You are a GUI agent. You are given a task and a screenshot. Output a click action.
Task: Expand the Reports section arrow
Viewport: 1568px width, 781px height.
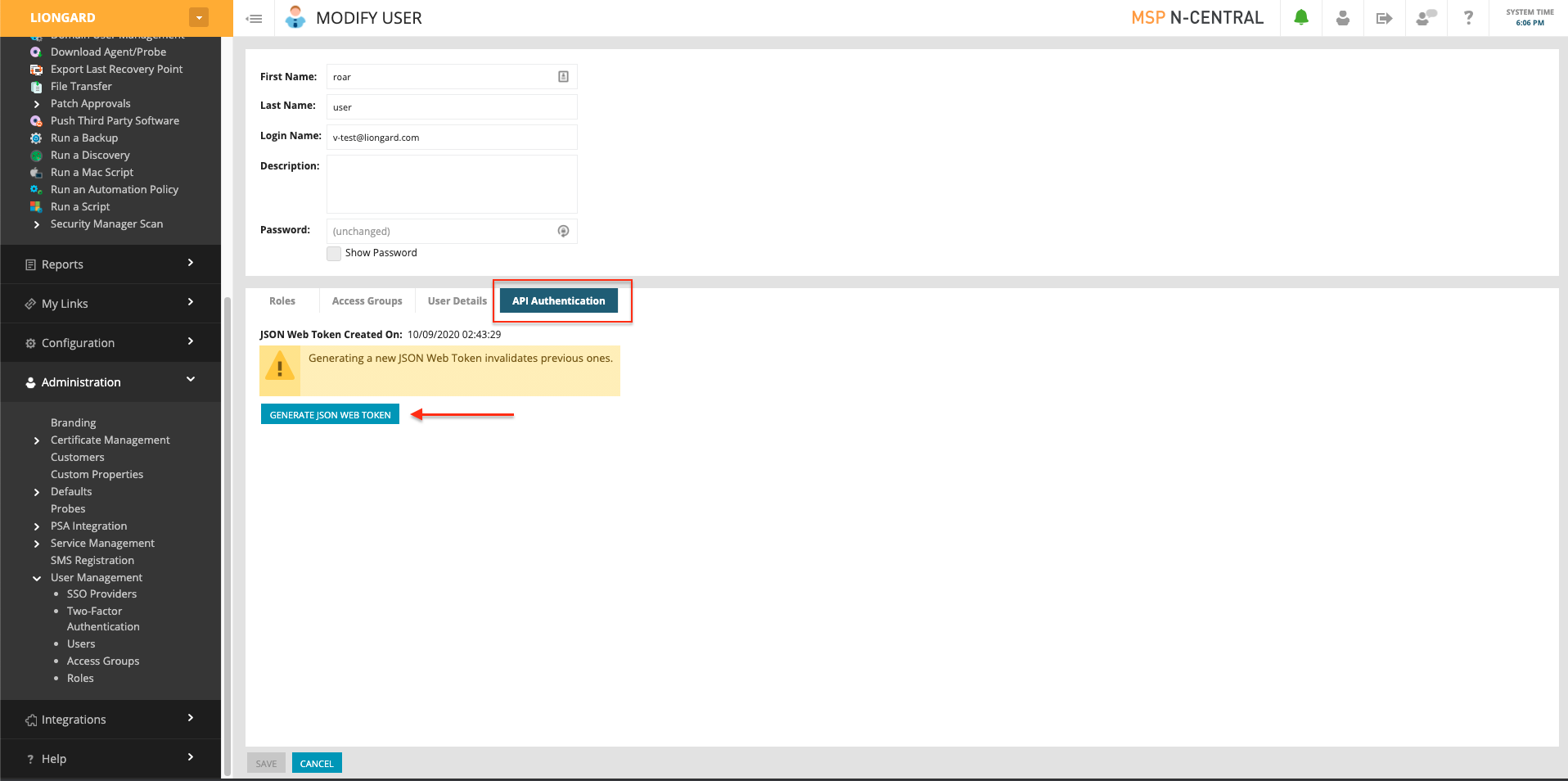[191, 263]
